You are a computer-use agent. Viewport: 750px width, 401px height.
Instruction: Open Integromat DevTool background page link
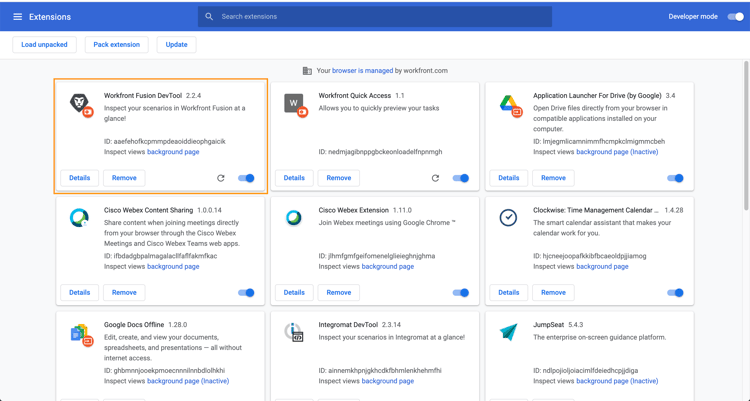(387, 381)
